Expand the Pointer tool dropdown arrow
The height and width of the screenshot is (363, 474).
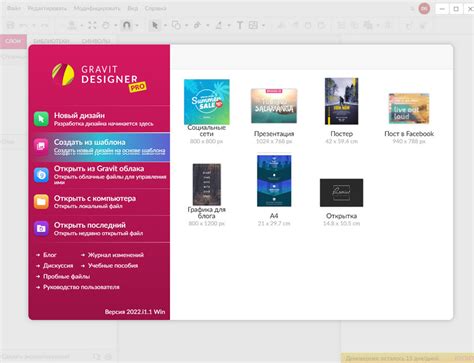click(165, 26)
